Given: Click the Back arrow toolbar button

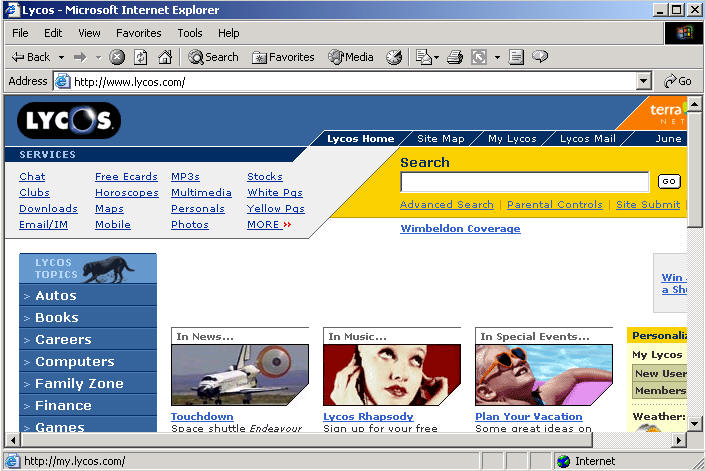Looking at the screenshot, I should [x=30, y=57].
